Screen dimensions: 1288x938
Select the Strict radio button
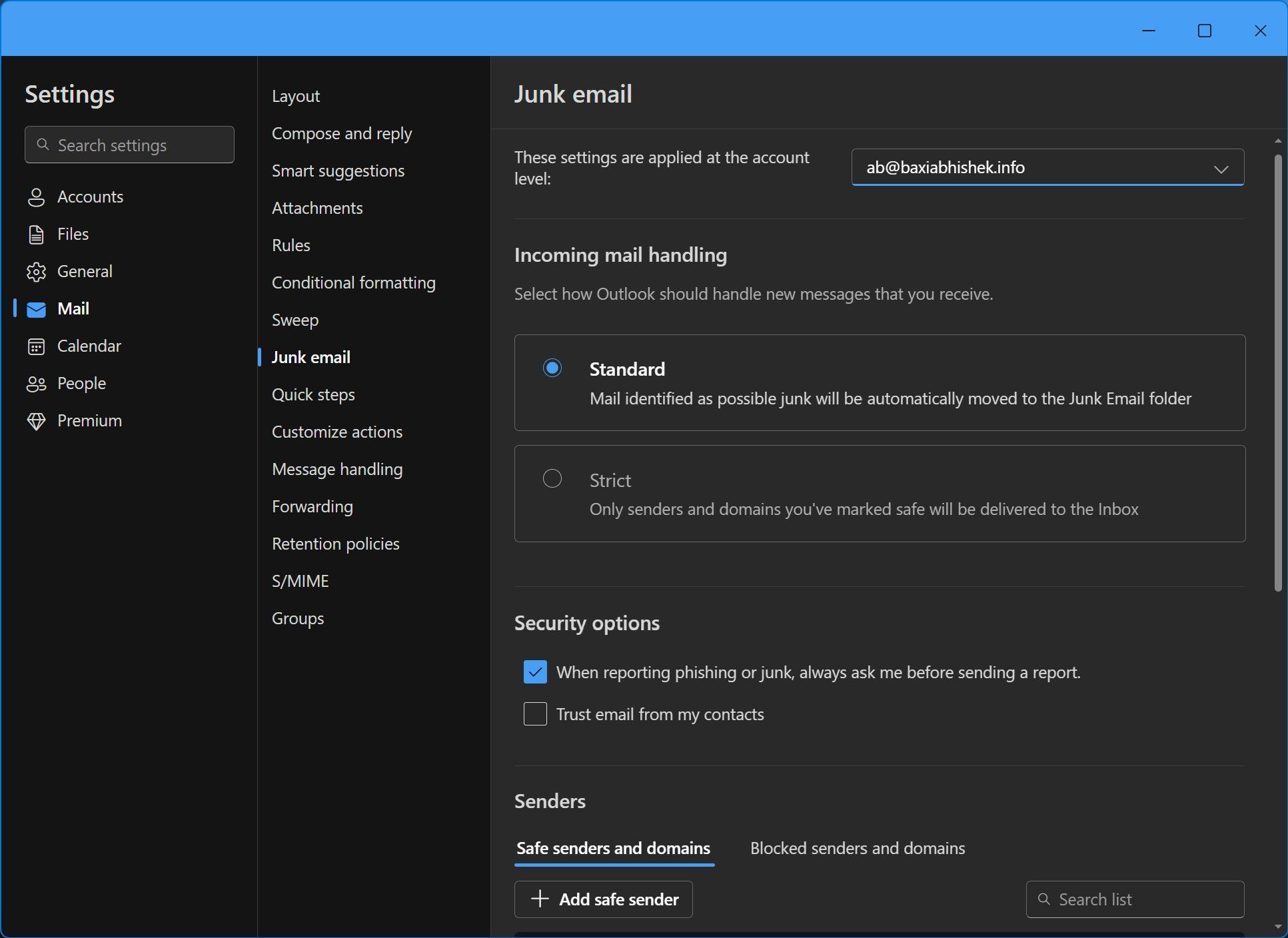coord(552,479)
